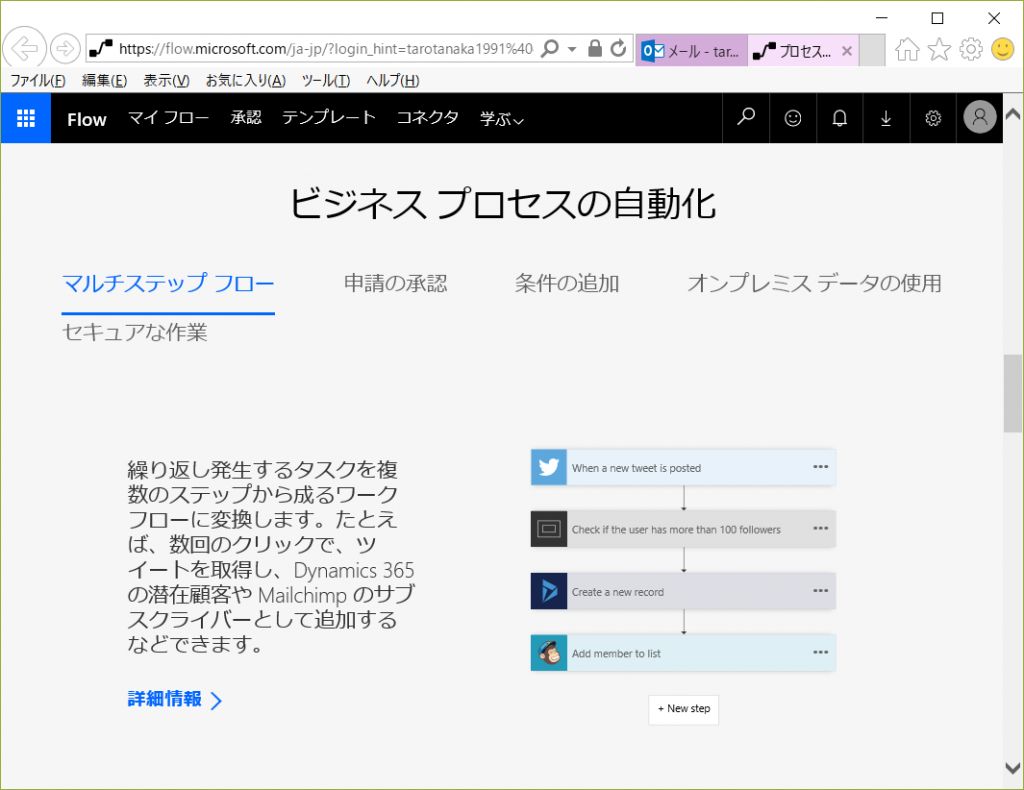Screen dimensions: 1024x790
Task: Click the lock security icon in address bar
Action: point(594,48)
